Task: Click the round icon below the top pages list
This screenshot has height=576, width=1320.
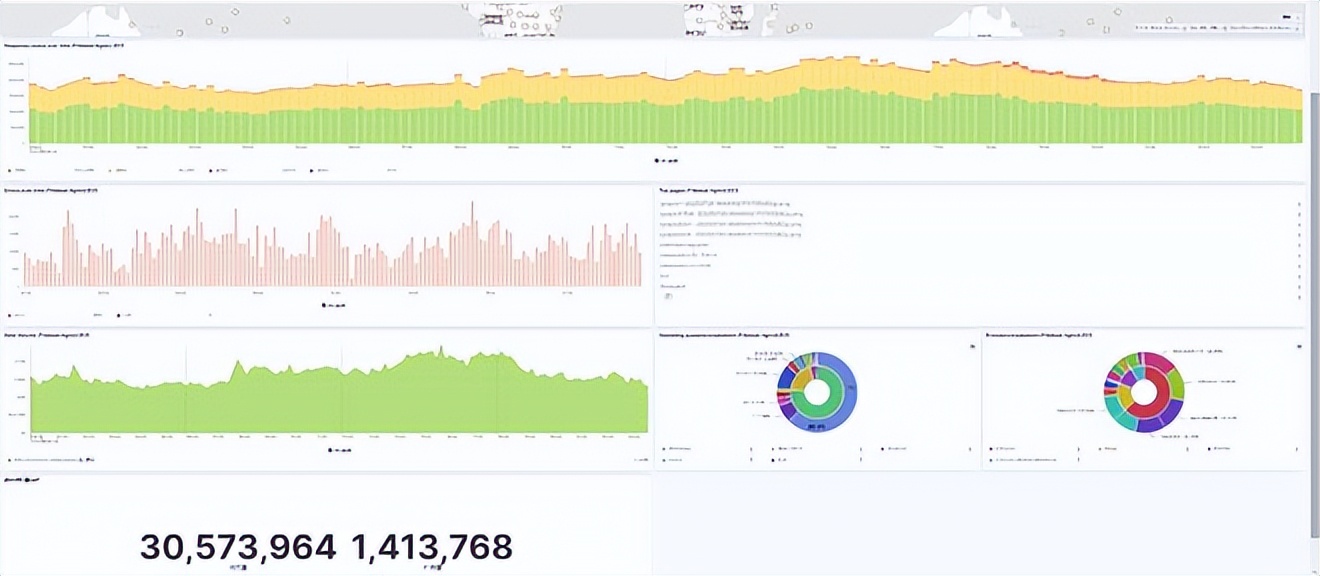Action: click(669, 296)
